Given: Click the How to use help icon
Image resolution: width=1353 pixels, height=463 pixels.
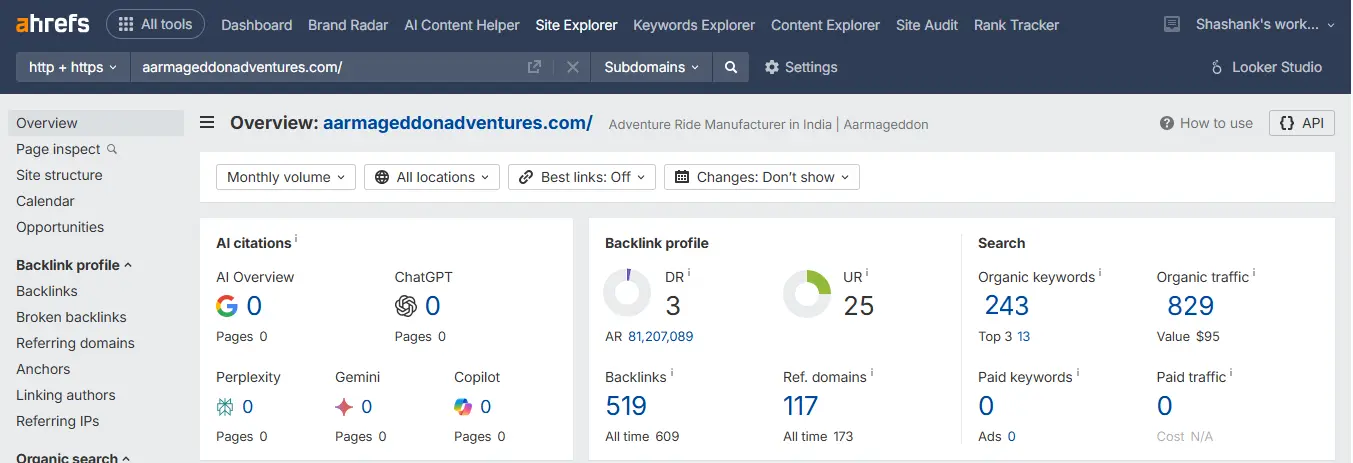Looking at the screenshot, I should [1166, 123].
